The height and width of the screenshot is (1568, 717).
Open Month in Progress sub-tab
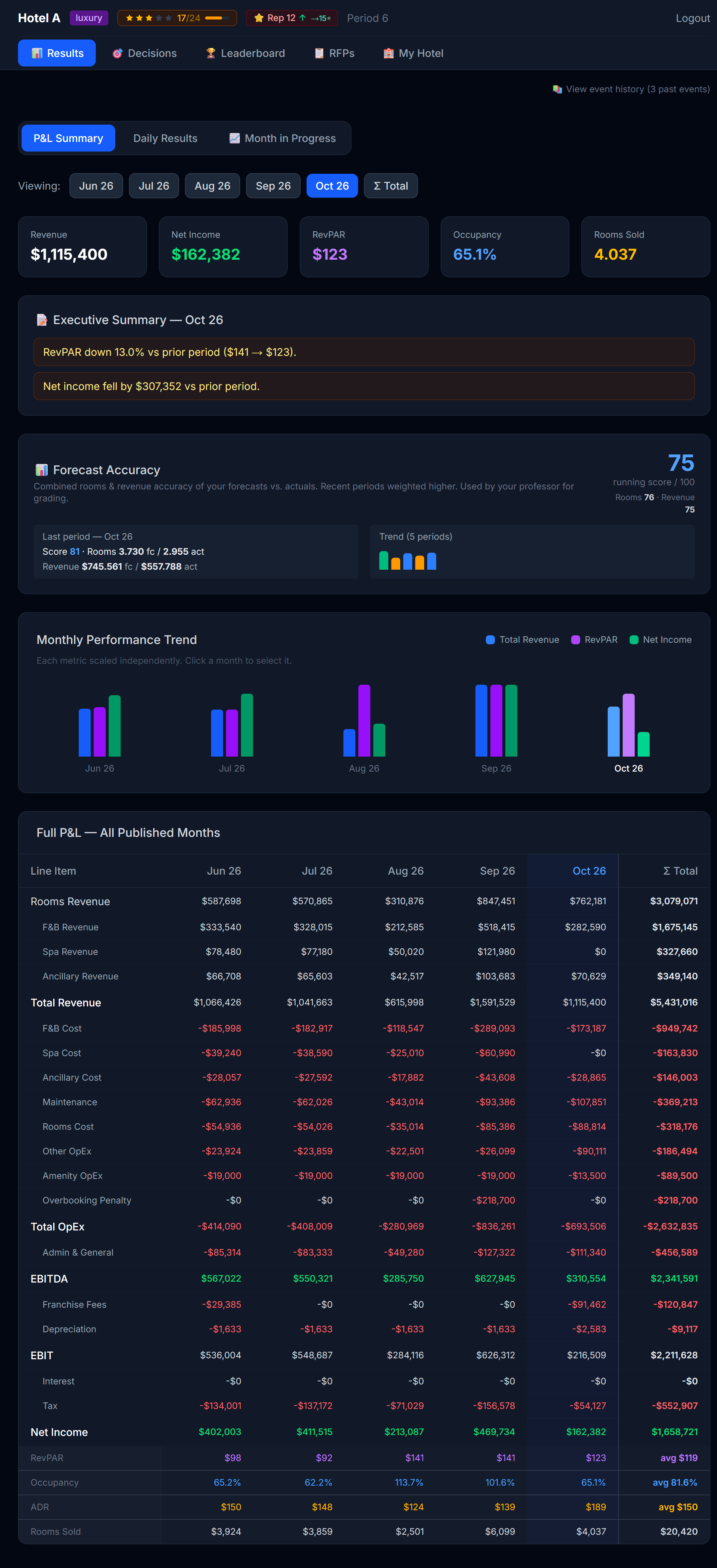point(282,138)
